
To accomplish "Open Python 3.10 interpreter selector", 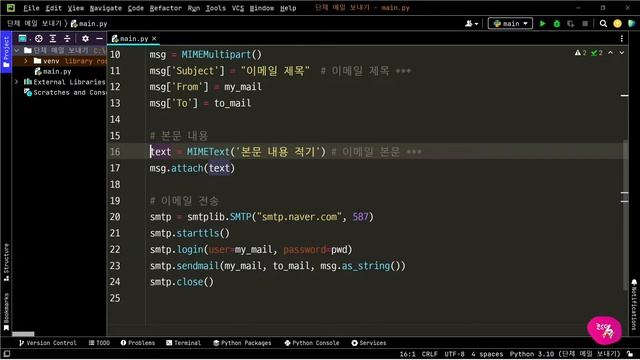I will point(564,354).
